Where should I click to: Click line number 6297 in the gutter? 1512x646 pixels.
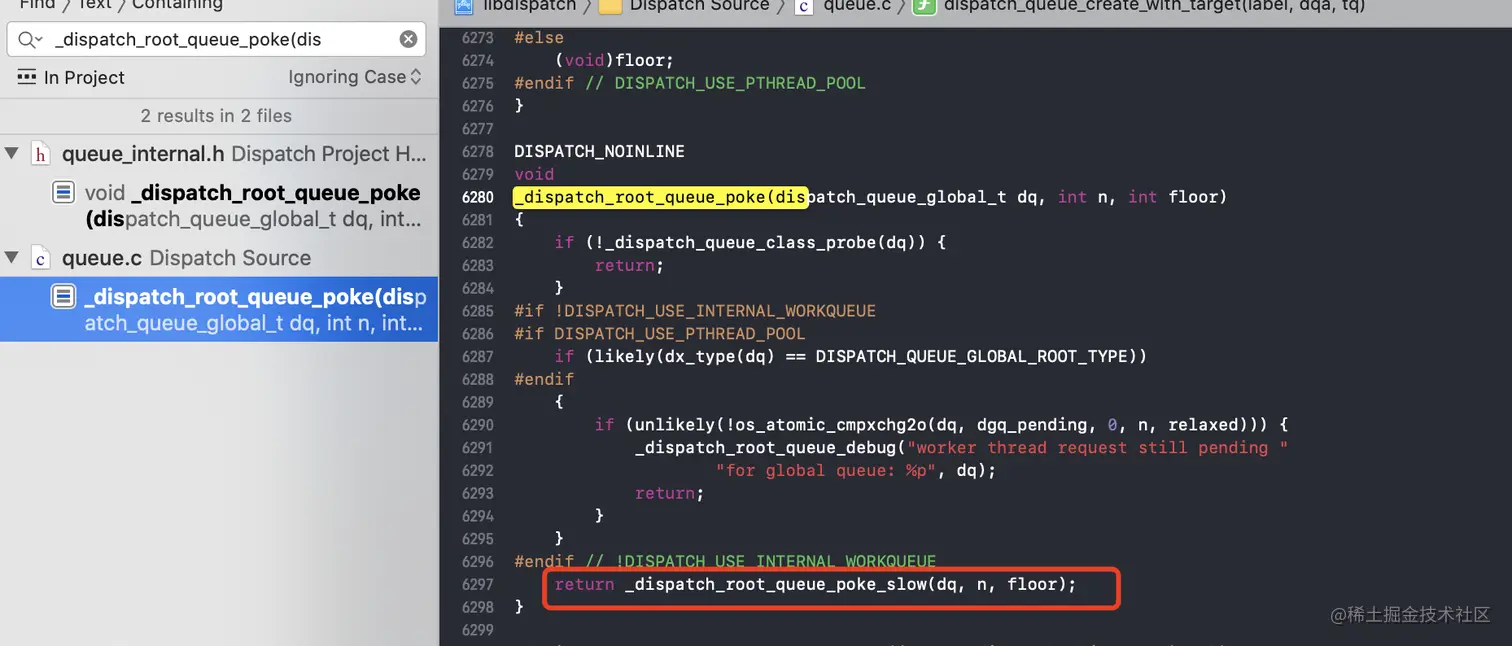click(x=477, y=584)
